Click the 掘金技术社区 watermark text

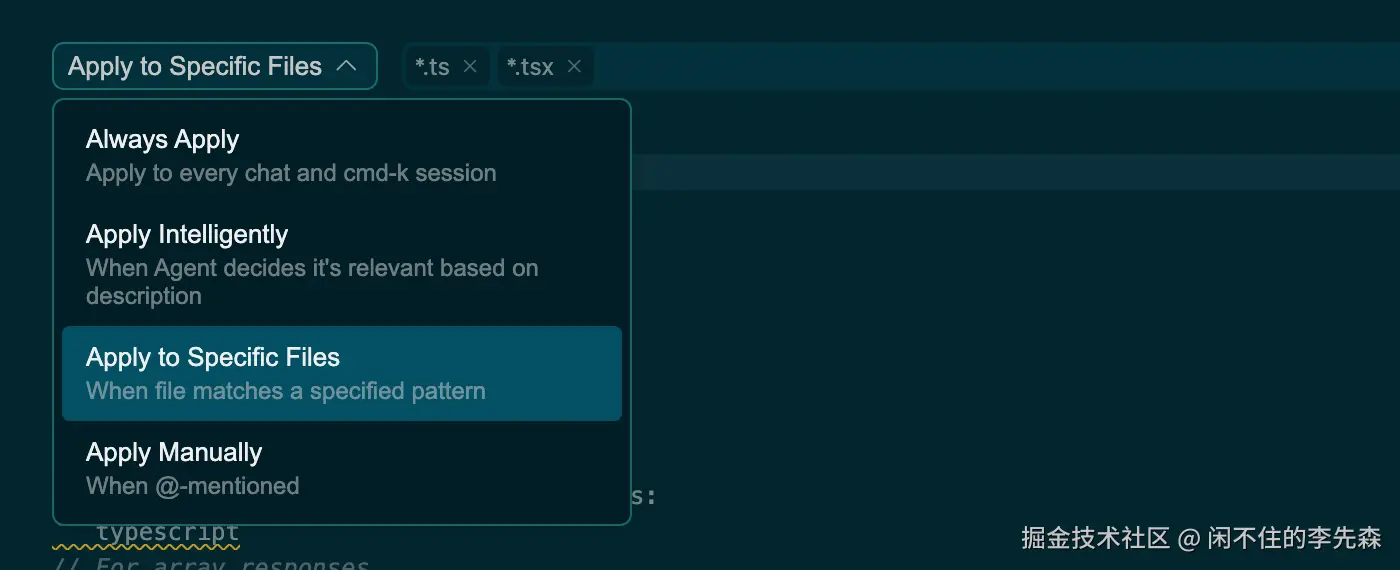tap(1095, 538)
